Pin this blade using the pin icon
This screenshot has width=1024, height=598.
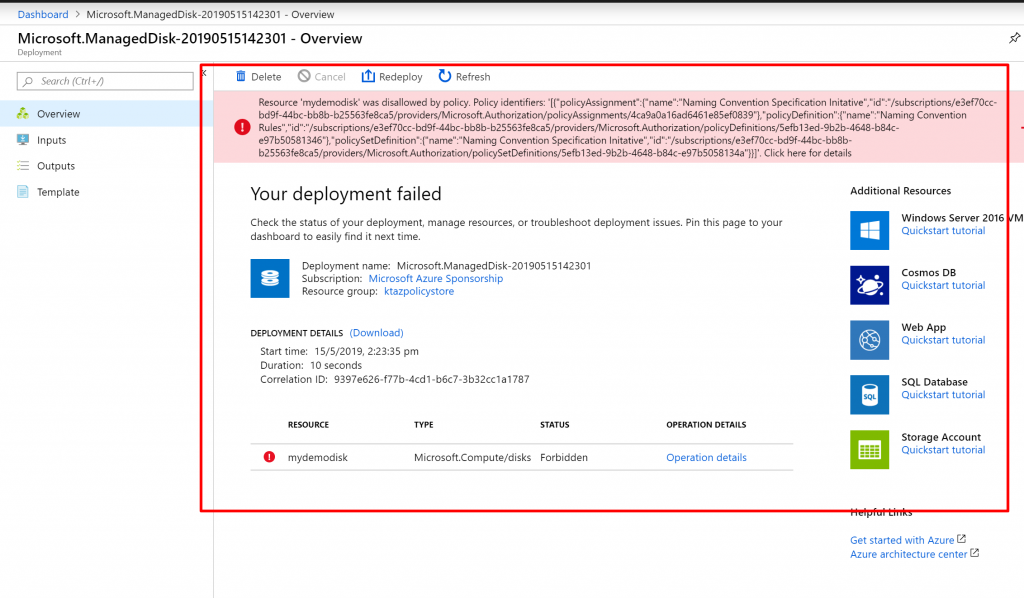tap(1015, 37)
